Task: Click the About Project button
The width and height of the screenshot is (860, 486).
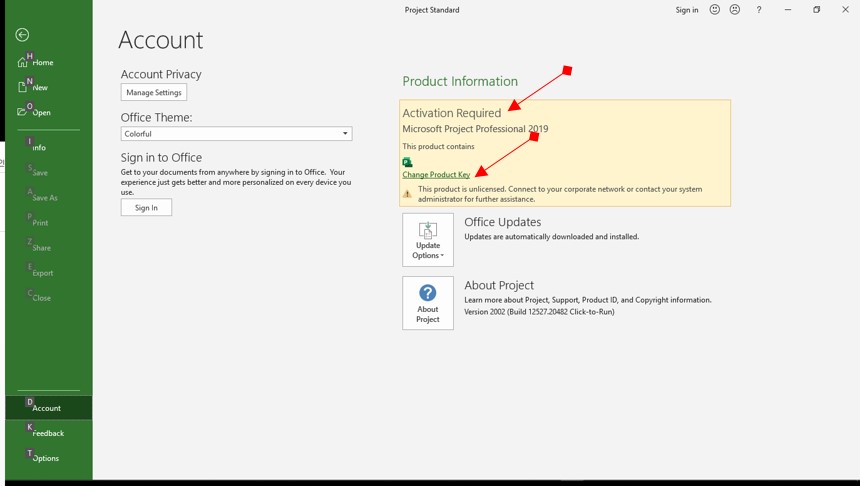Action: click(428, 303)
